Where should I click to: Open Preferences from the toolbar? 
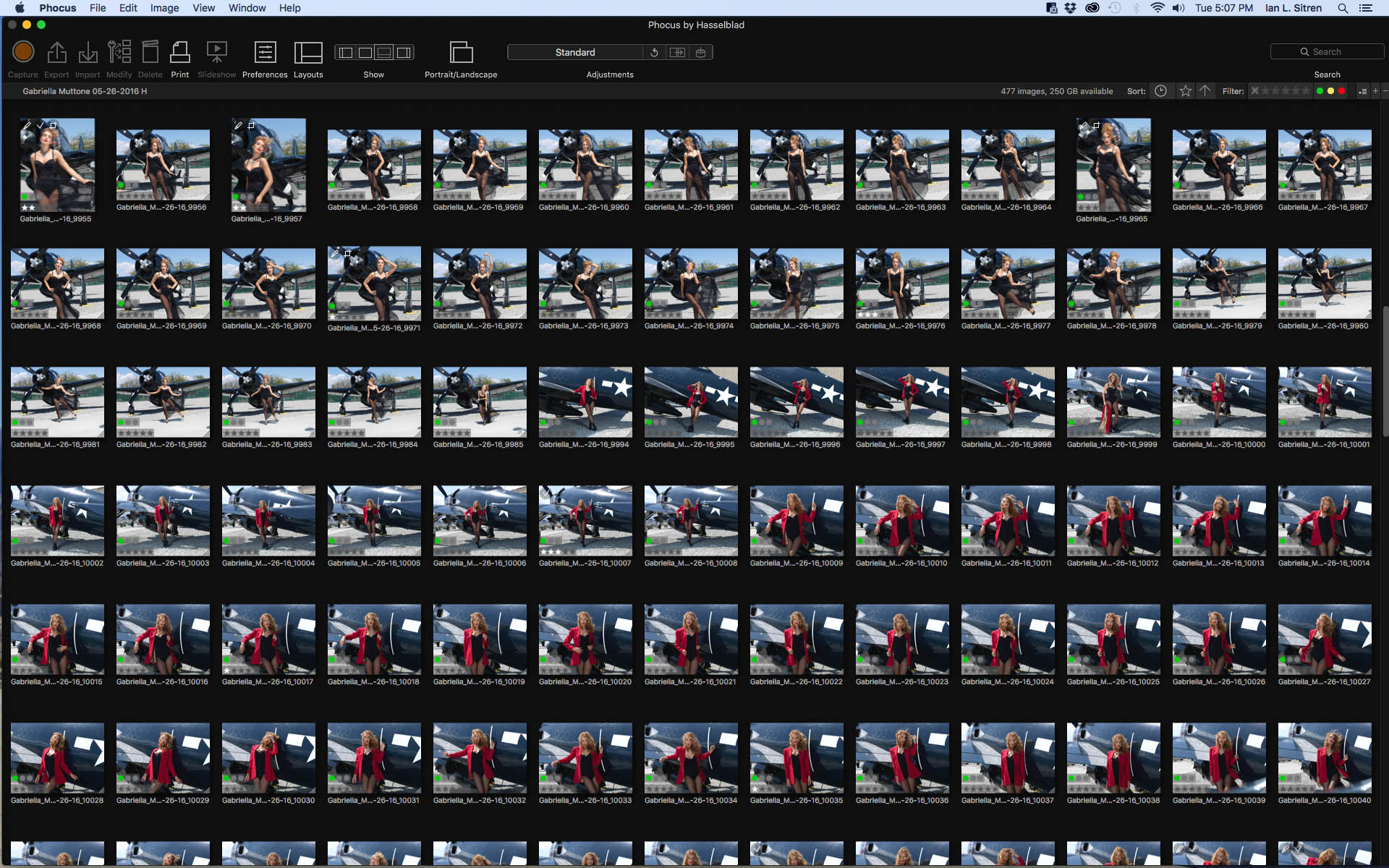coord(265,52)
